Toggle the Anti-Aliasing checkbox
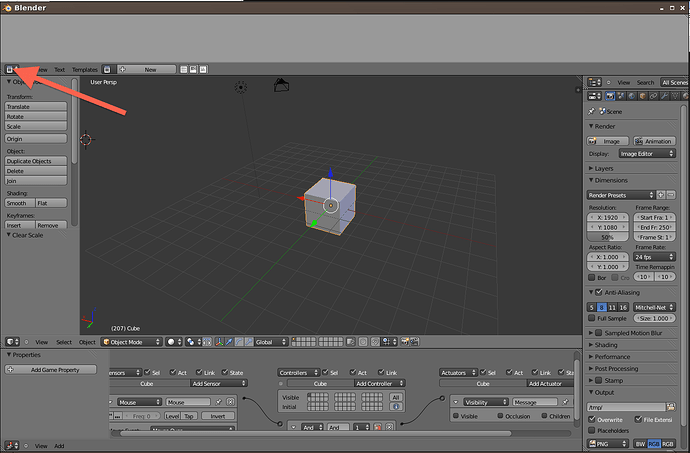The height and width of the screenshot is (453, 690). tap(598, 292)
